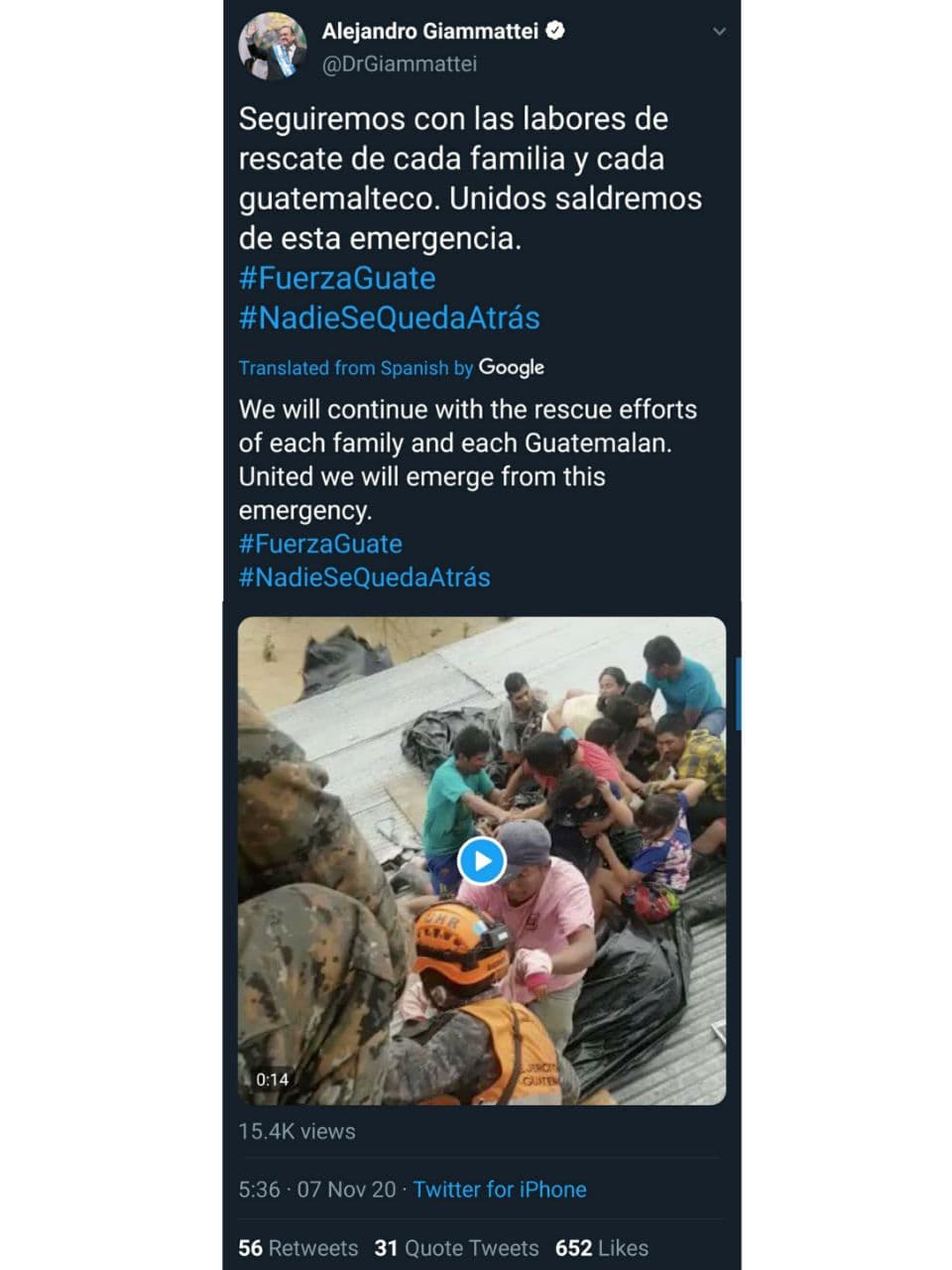This screenshot has width=952, height=1270.
Task: Play the rescue video
Action: (x=482, y=860)
